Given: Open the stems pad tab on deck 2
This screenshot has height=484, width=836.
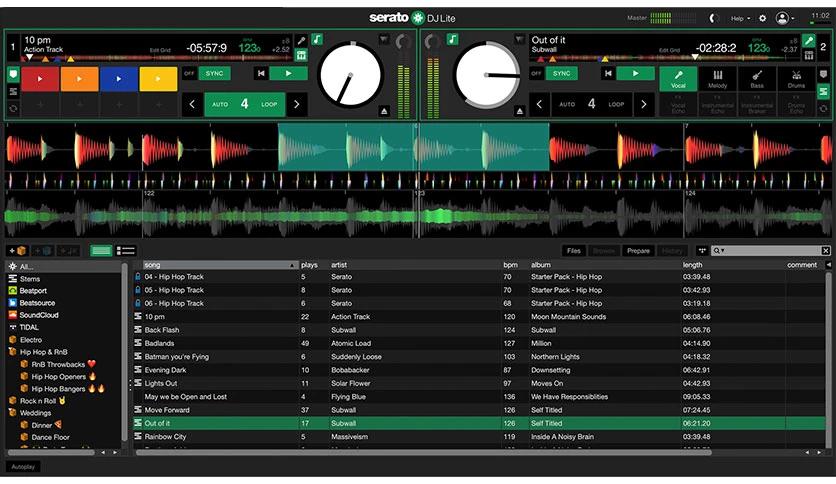Looking at the screenshot, I should click(824, 92).
